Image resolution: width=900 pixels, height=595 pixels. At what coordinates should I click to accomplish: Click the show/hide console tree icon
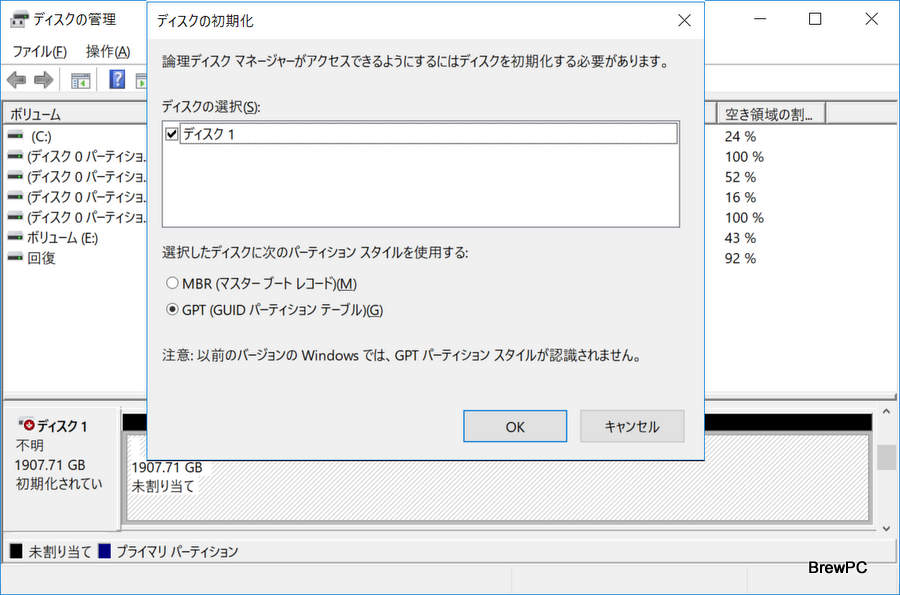80,80
